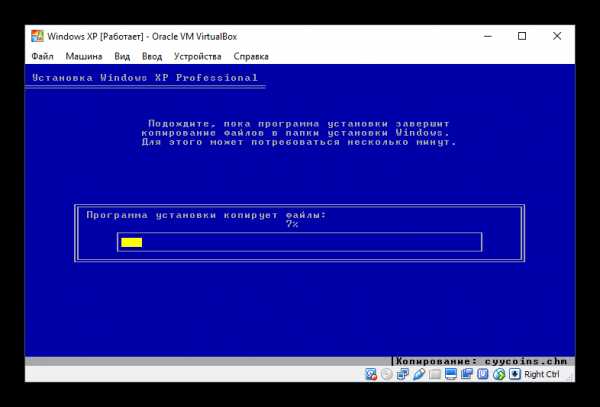Click the virtualization 'V' indicator icon
The image size is (600, 407).
(483, 374)
